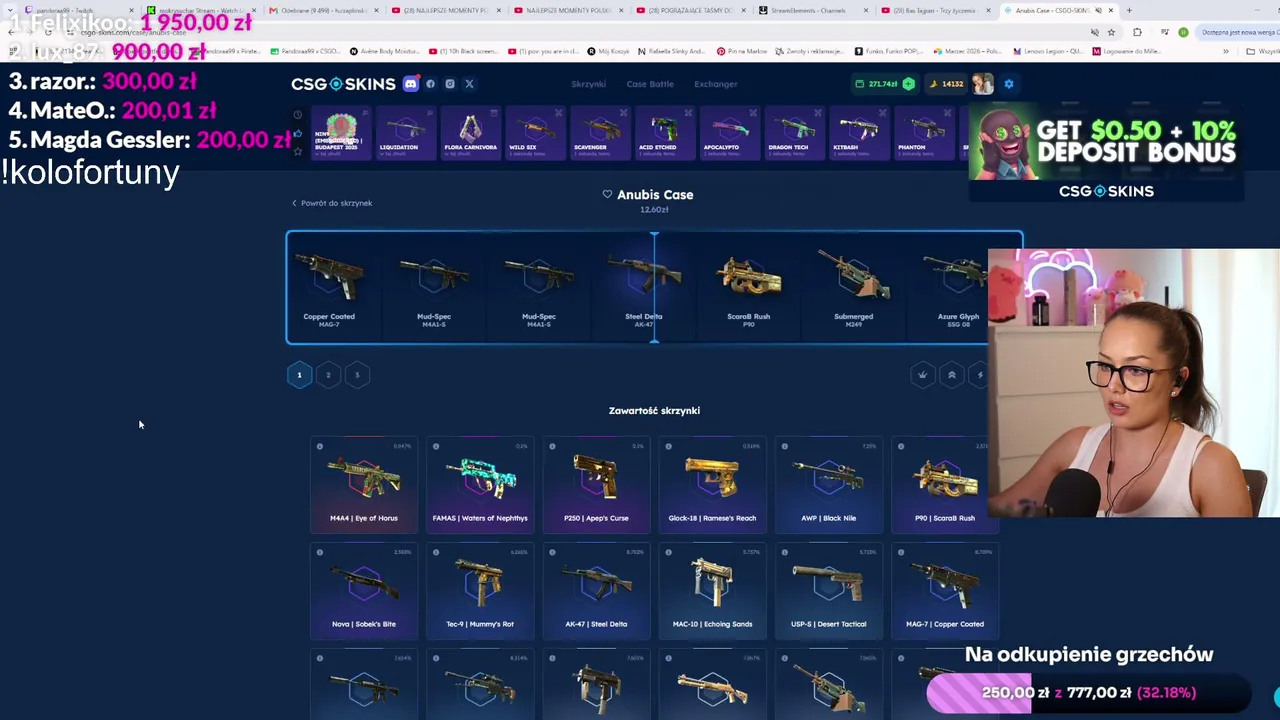Open the CSGO-Skins Discord link
The image size is (1280, 720).
pos(410,84)
